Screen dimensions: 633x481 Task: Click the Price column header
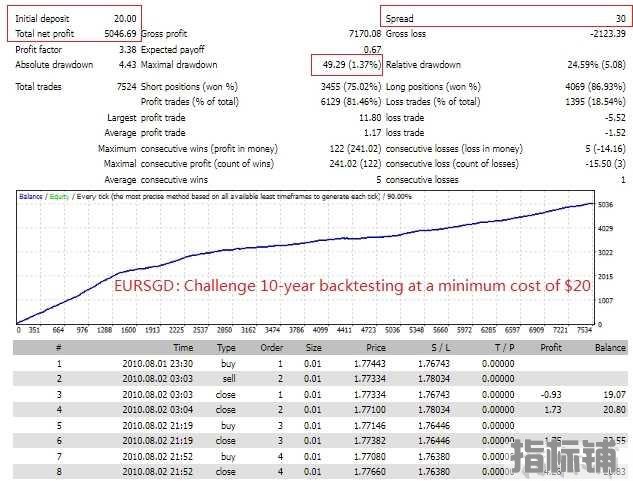(x=376, y=348)
